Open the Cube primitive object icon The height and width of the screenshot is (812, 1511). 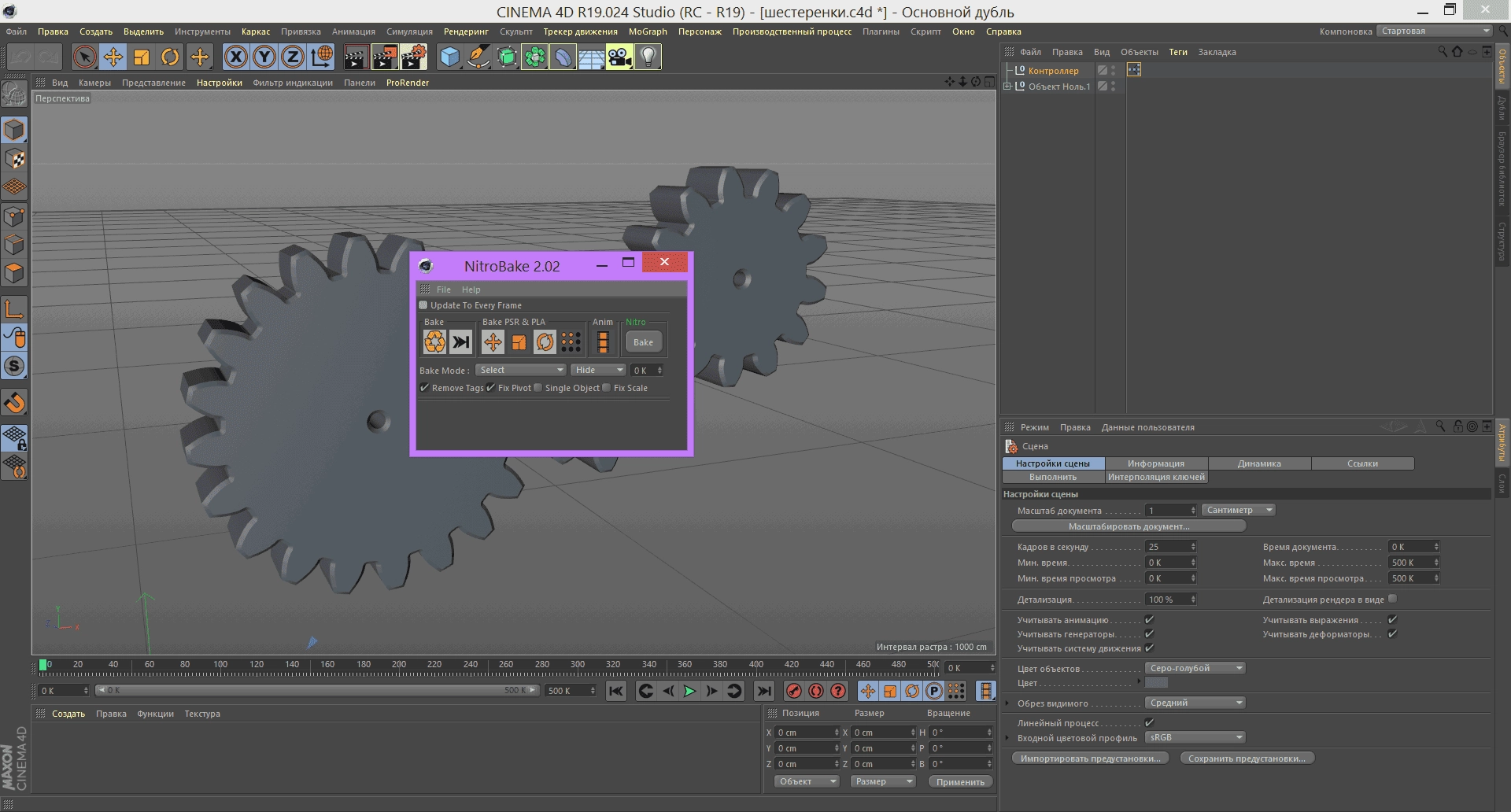coord(449,57)
